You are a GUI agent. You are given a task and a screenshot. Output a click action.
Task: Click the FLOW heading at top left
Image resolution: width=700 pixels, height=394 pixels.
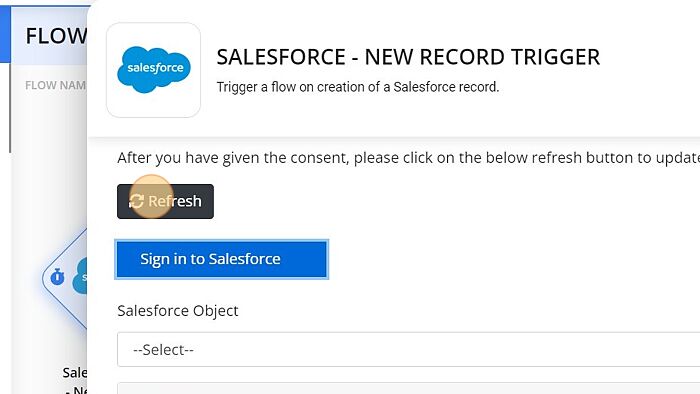click(x=56, y=36)
